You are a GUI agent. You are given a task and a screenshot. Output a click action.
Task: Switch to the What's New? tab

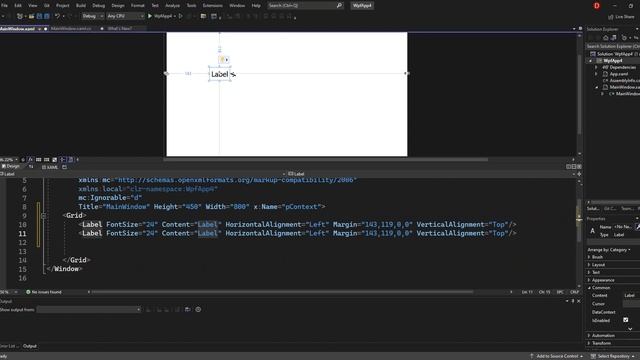click(x=120, y=29)
